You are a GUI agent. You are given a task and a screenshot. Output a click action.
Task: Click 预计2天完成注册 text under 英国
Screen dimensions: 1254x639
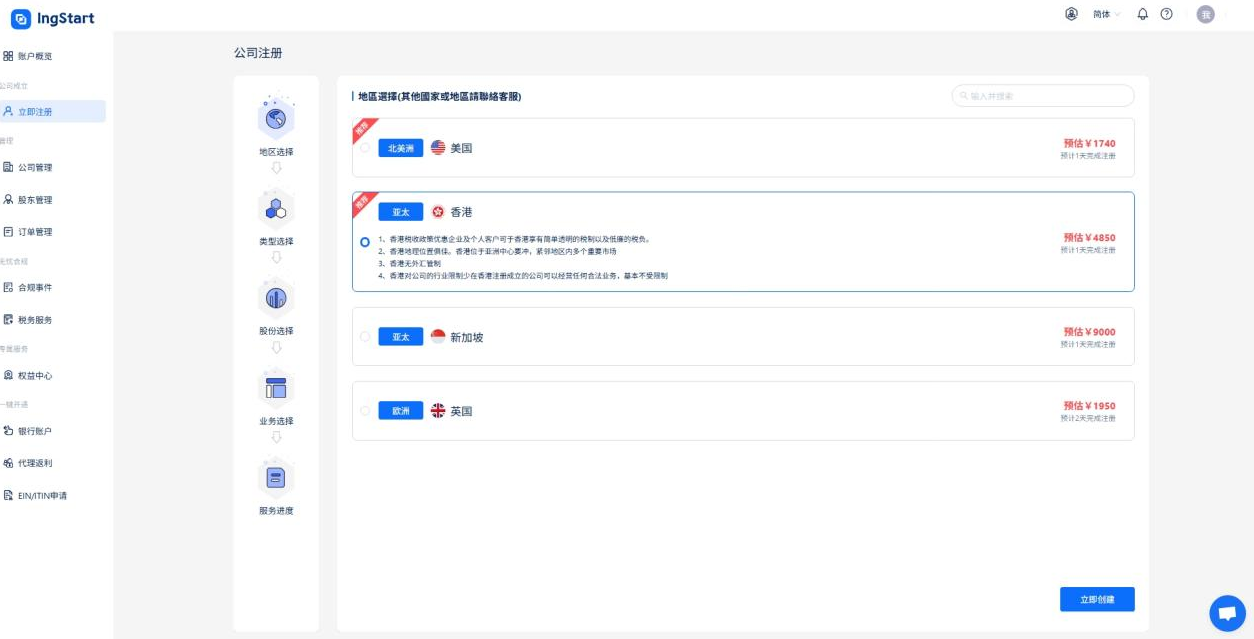click(1088, 418)
